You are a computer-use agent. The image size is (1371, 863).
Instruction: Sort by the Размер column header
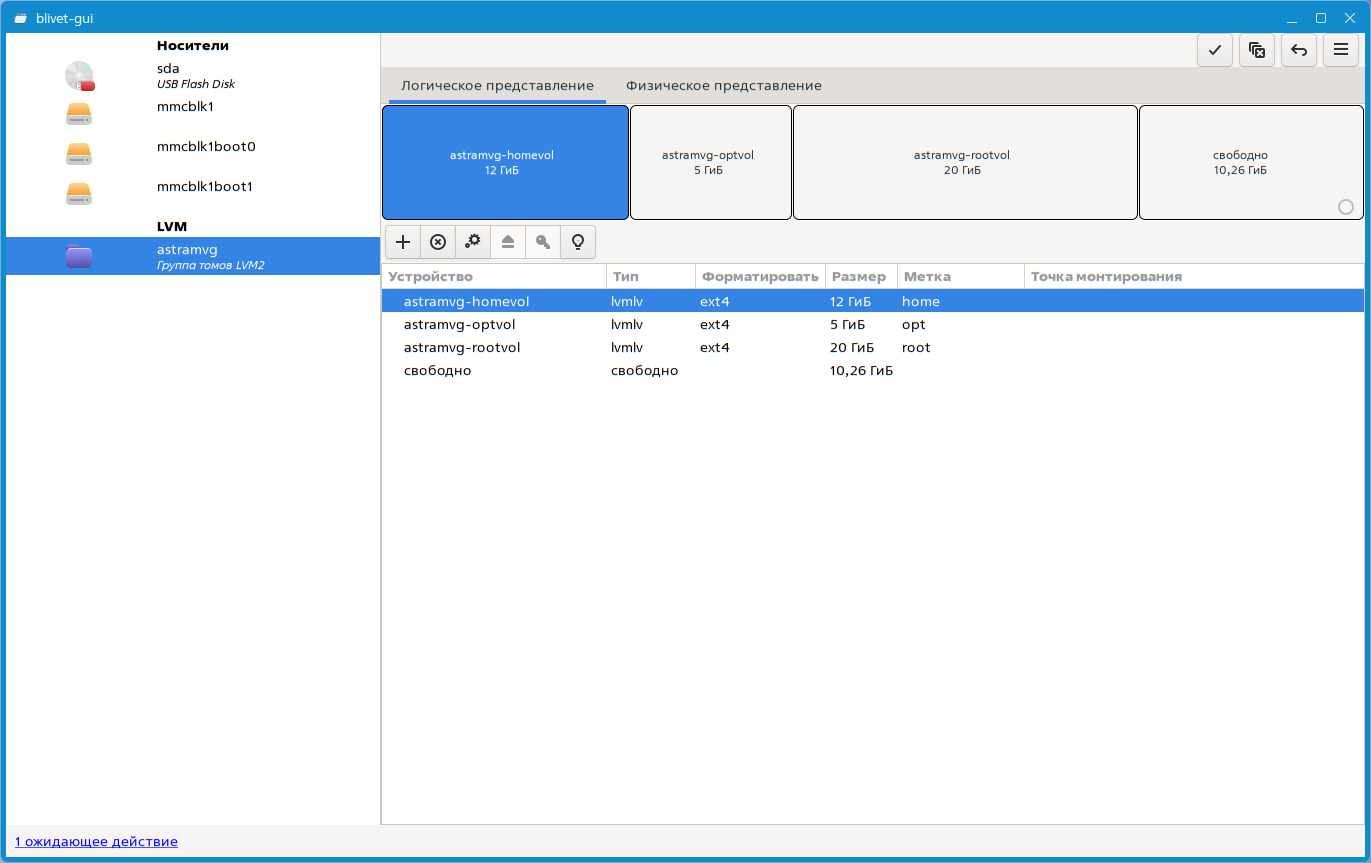point(858,277)
